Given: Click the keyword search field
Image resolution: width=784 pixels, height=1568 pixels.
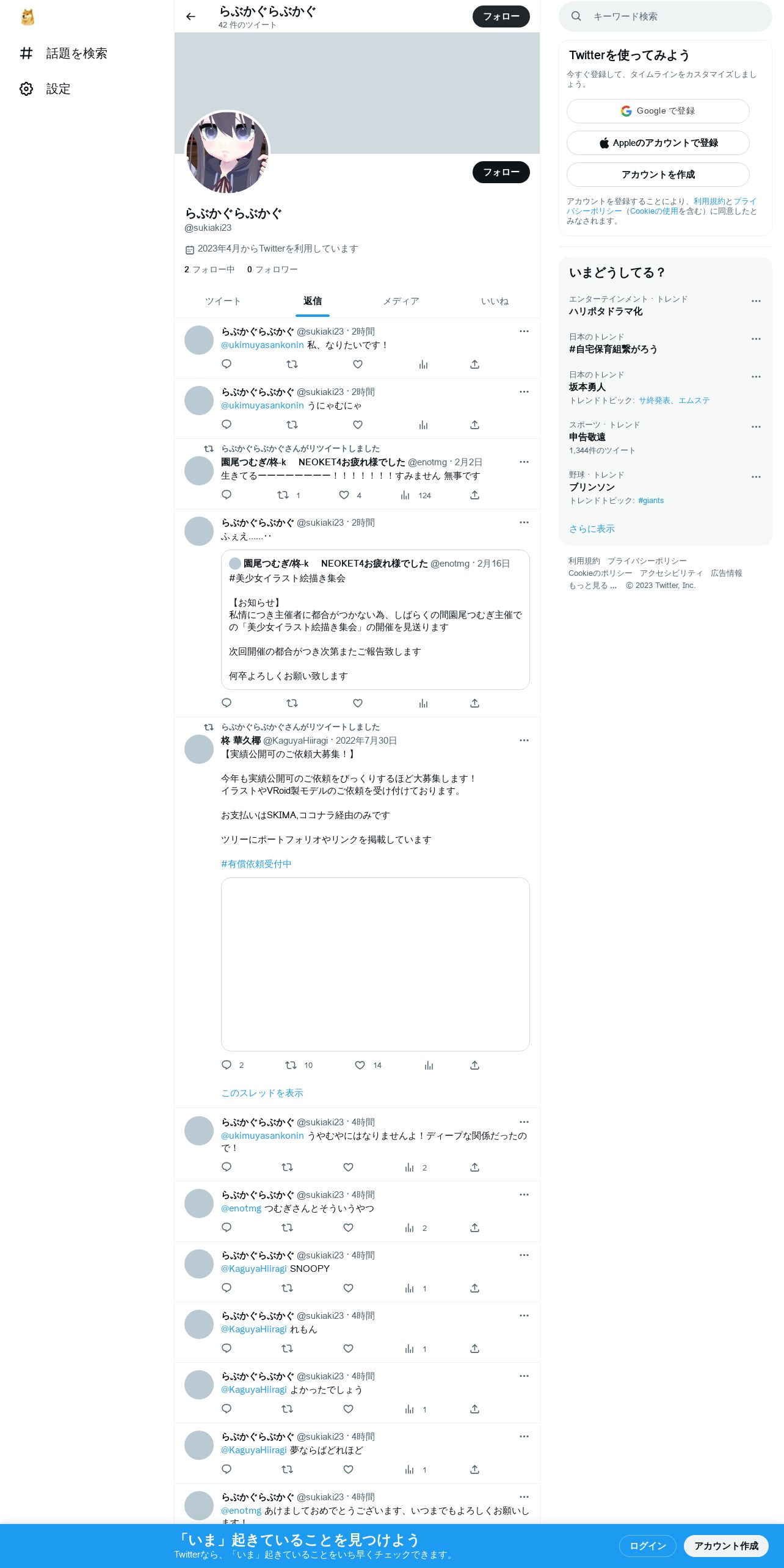Looking at the screenshot, I should click(666, 16).
